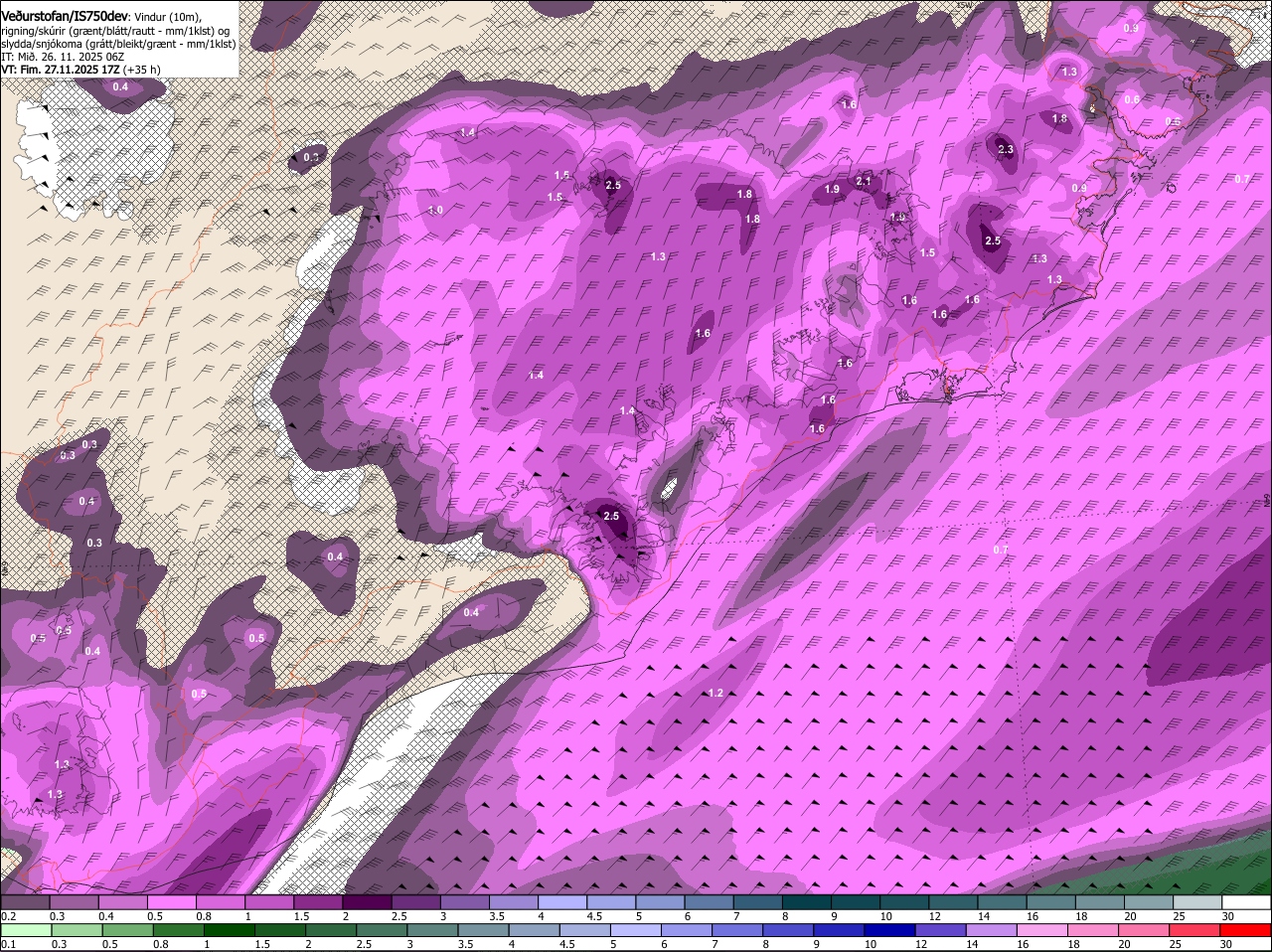
Task: Pick the navy blue swatch at 10 in lower legend
Action: click(x=890, y=930)
